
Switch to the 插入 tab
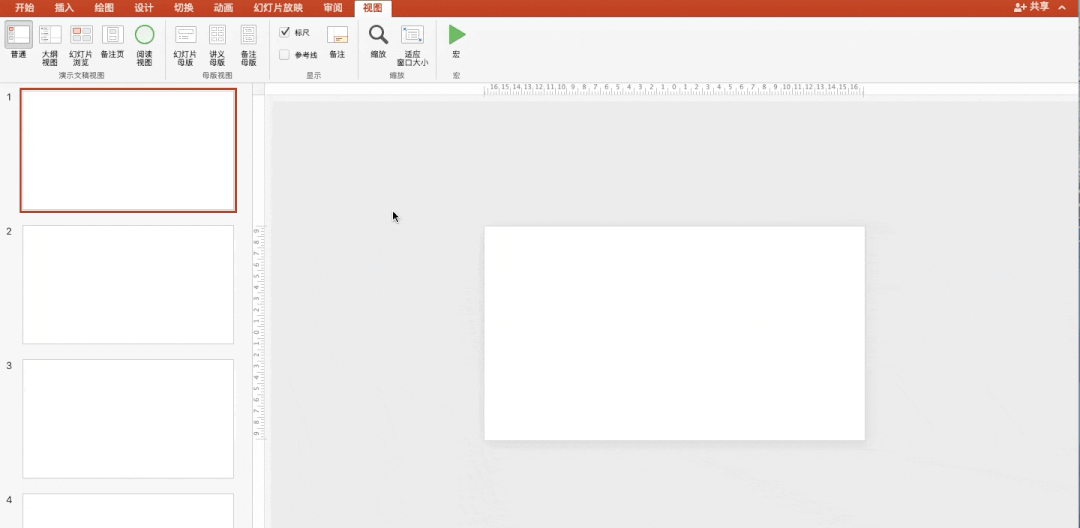coord(64,8)
